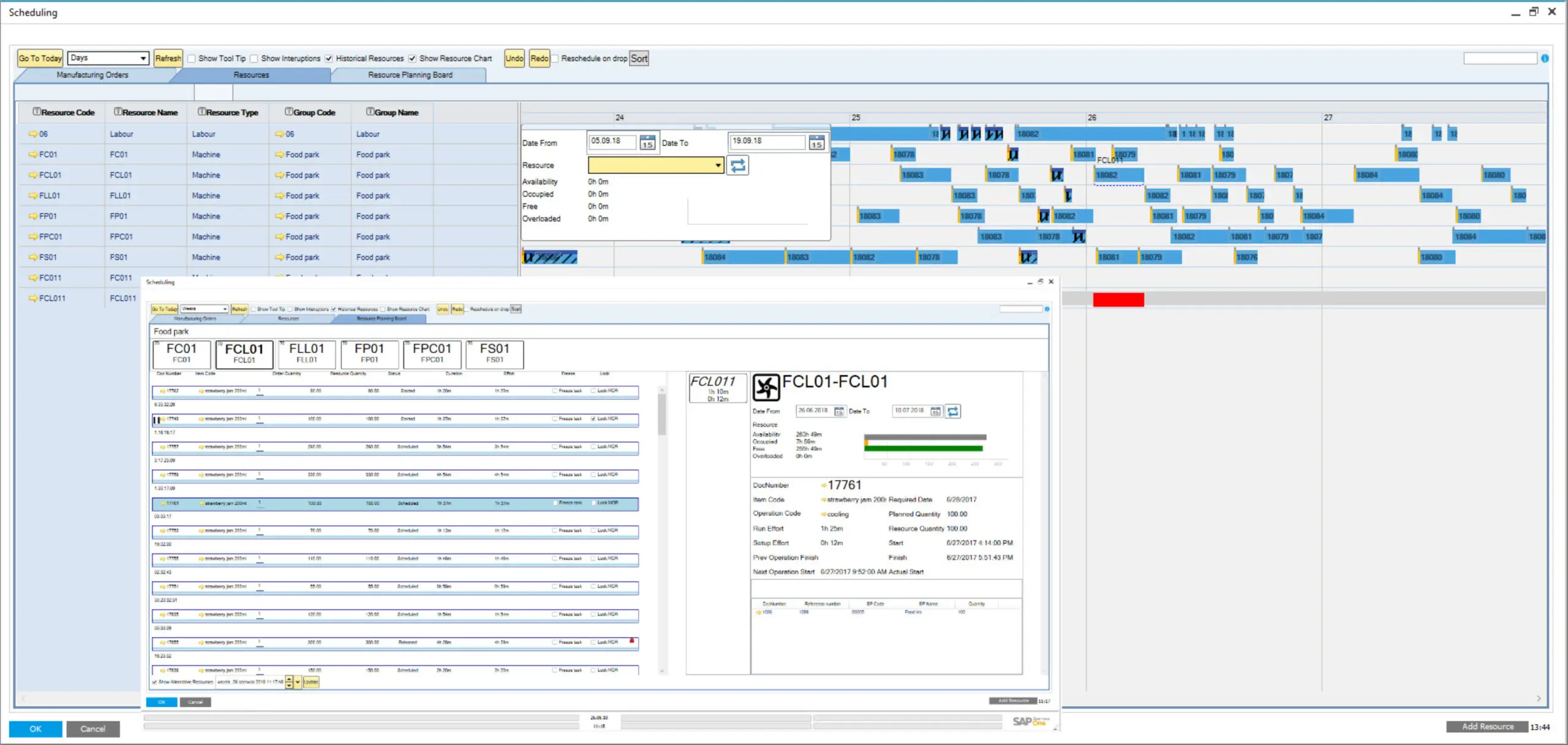The height and width of the screenshot is (745, 1568).
Task: Click the red lock indicator on the Released order row
Action: point(631,641)
